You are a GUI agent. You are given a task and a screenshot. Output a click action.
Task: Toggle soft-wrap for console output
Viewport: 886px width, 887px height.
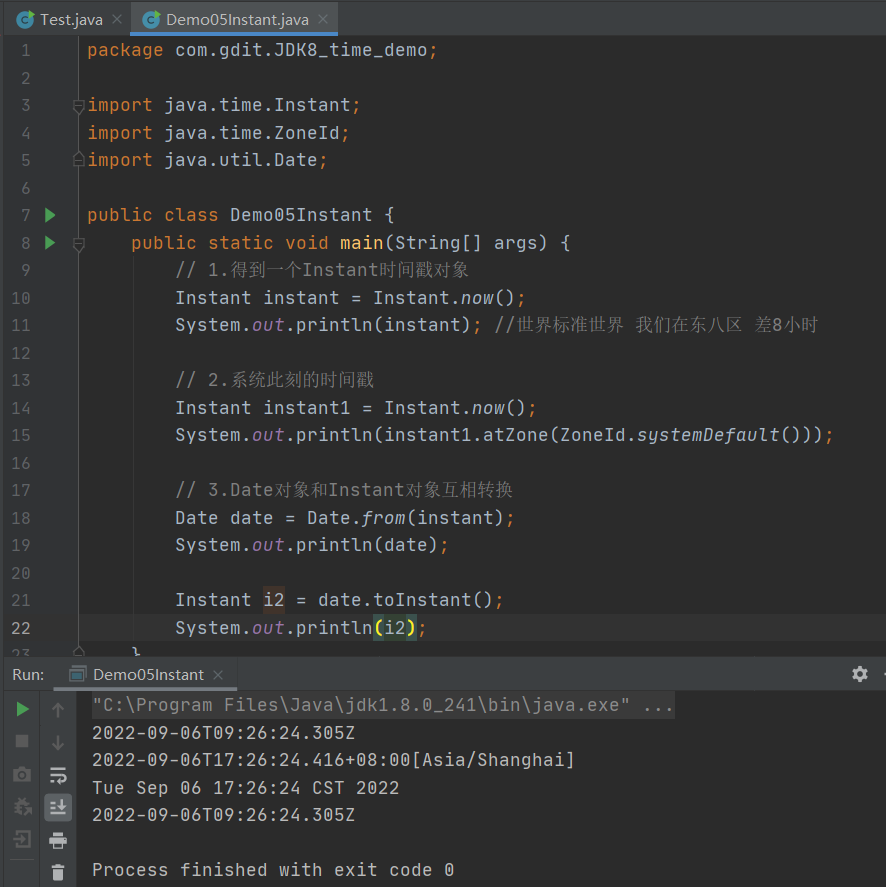tap(58, 773)
